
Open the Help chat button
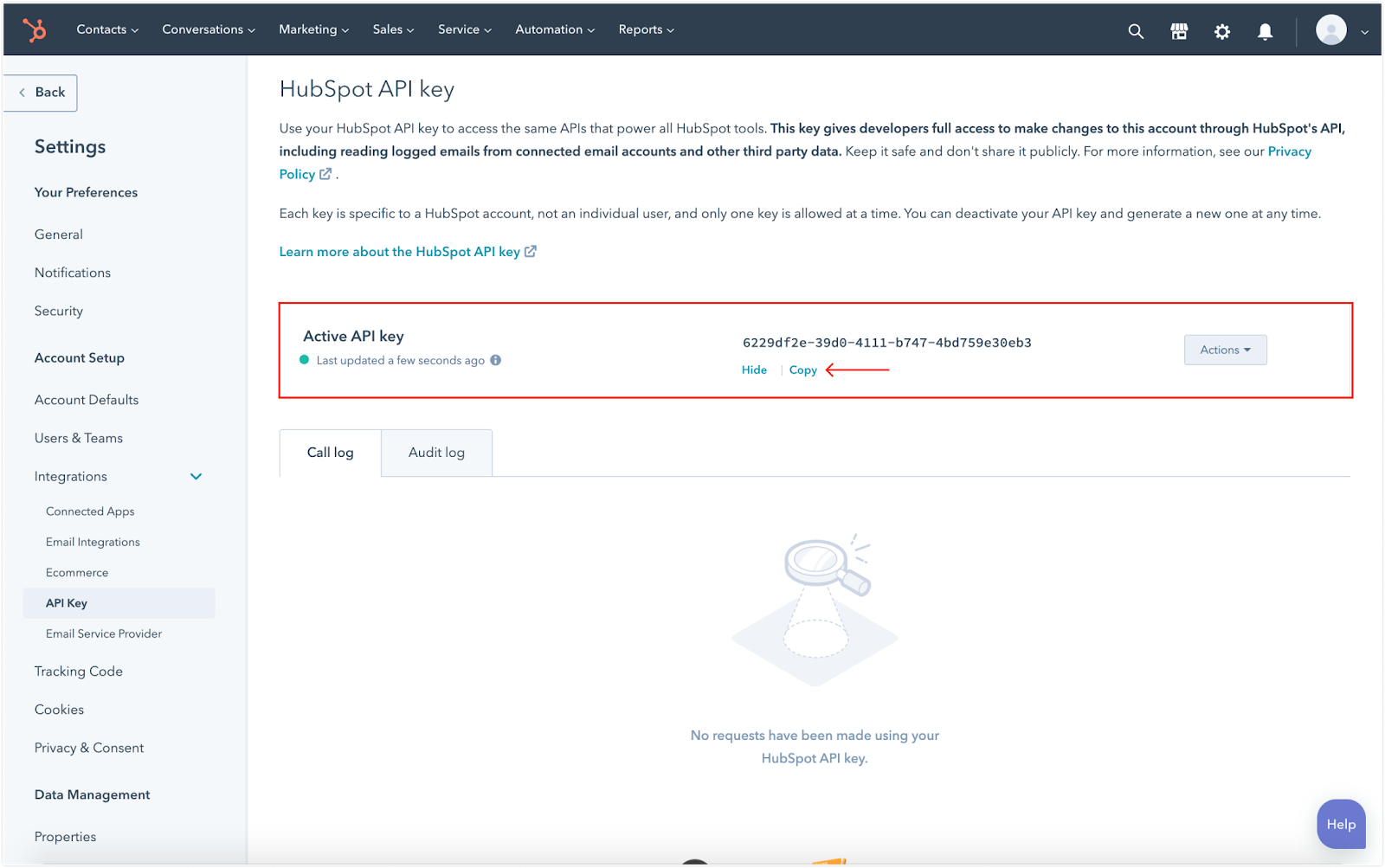point(1341,824)
